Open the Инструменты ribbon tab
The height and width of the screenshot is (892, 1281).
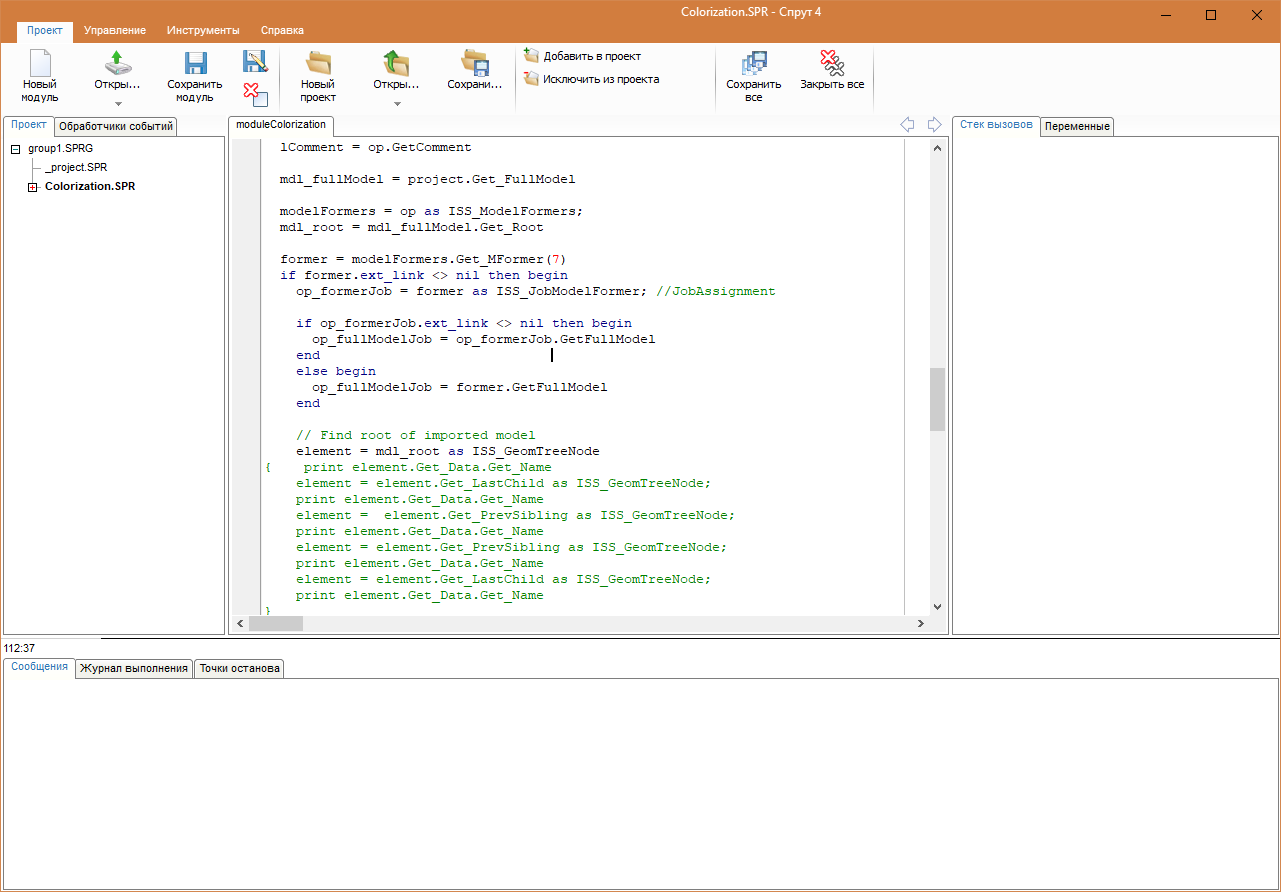tap(203, 31)
